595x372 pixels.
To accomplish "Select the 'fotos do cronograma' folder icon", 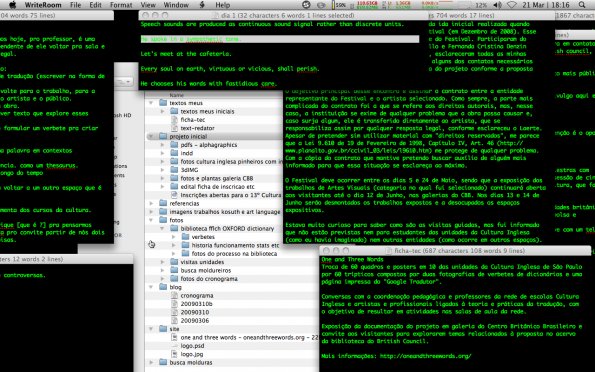I will pyautogui.click(x=174, y=279).
